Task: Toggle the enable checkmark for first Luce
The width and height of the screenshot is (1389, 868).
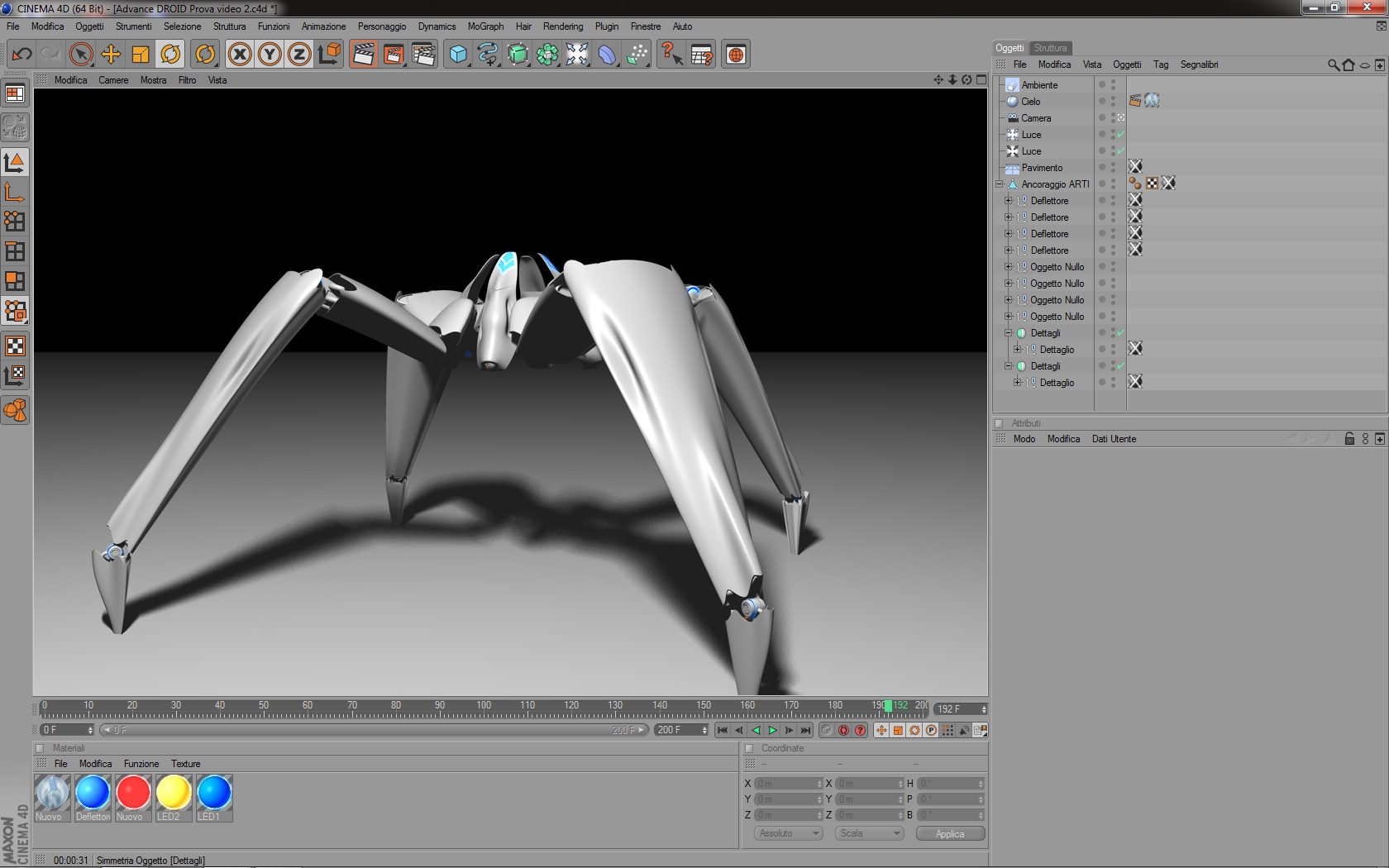Action: (x=1121, y=134)
